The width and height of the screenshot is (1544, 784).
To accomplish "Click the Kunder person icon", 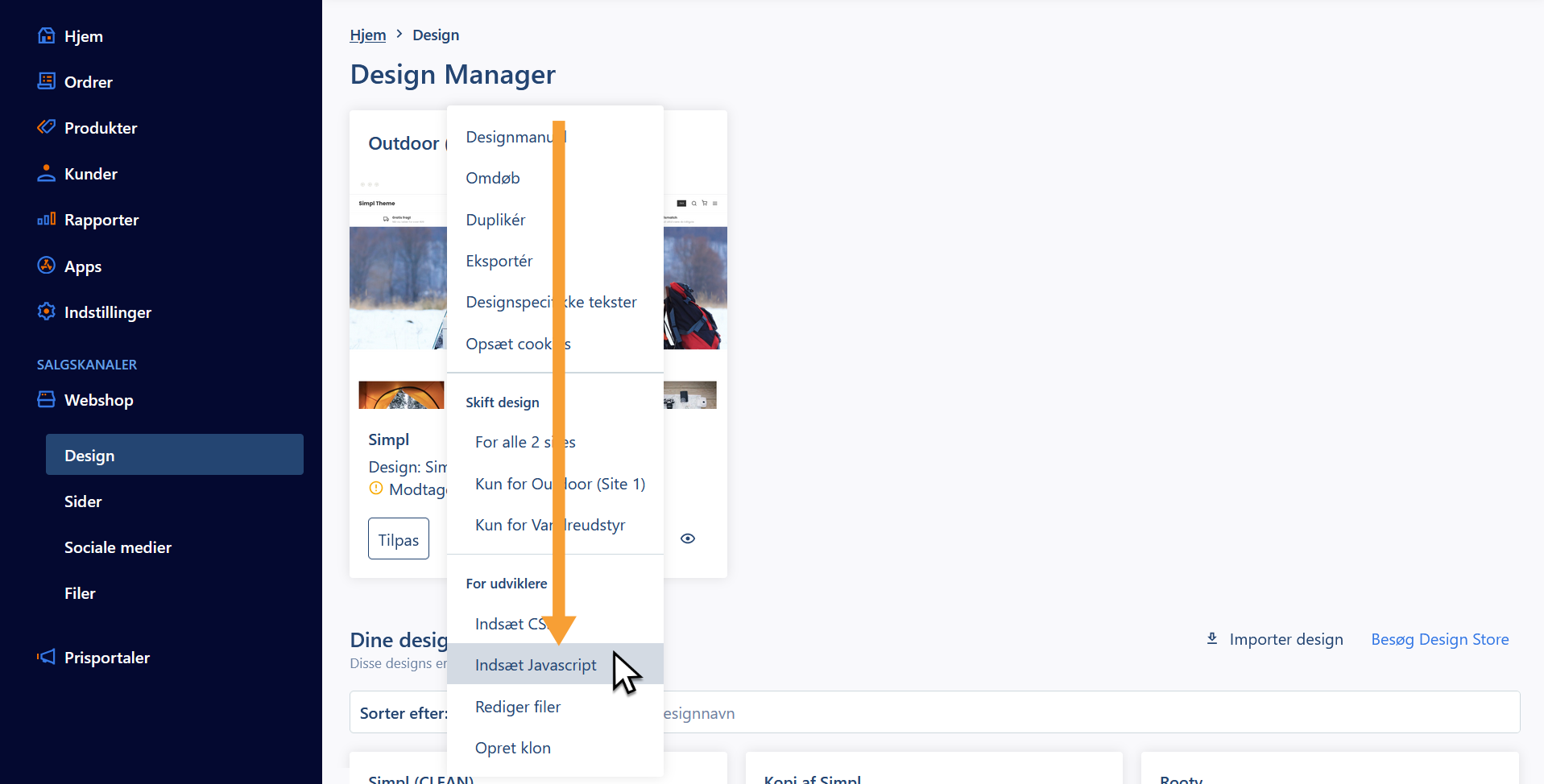I will [x=46, y=173].
